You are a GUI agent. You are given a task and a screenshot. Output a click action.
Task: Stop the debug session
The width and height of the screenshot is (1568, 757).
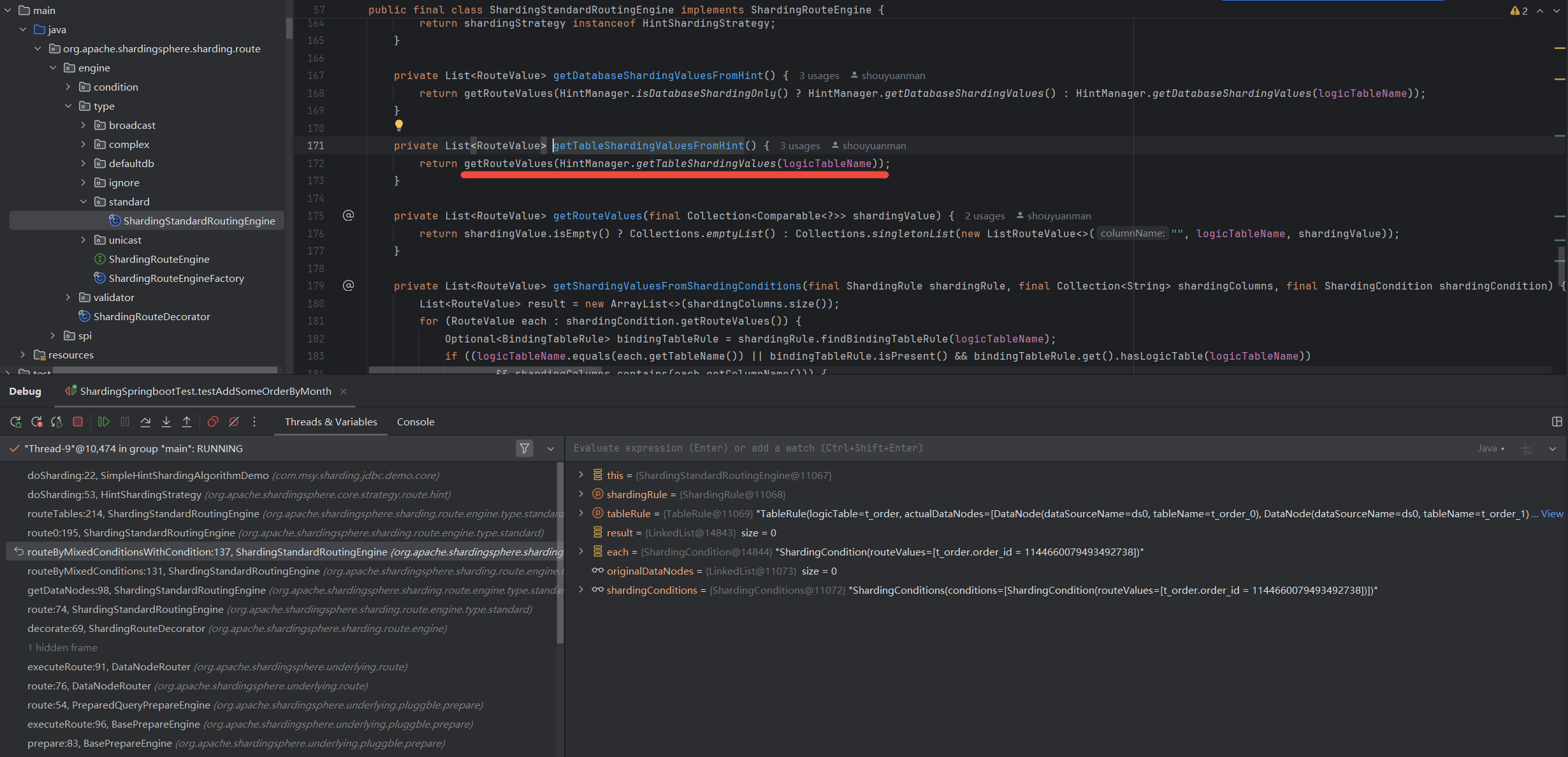[78, 422]
